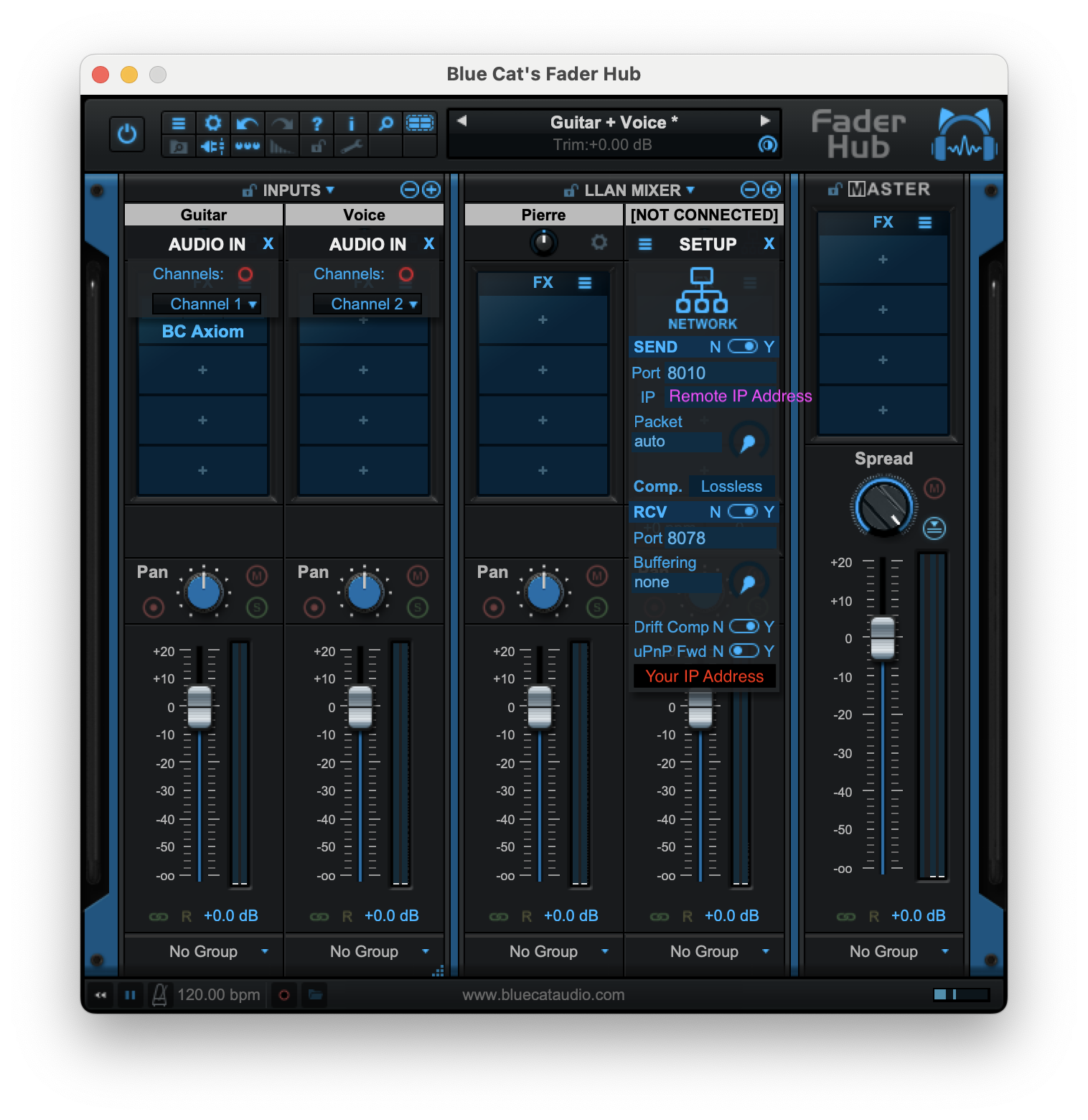Screen dimensions: 1088x1120
Task: Click the undo arrow icon
Action: tap(248, 123)
